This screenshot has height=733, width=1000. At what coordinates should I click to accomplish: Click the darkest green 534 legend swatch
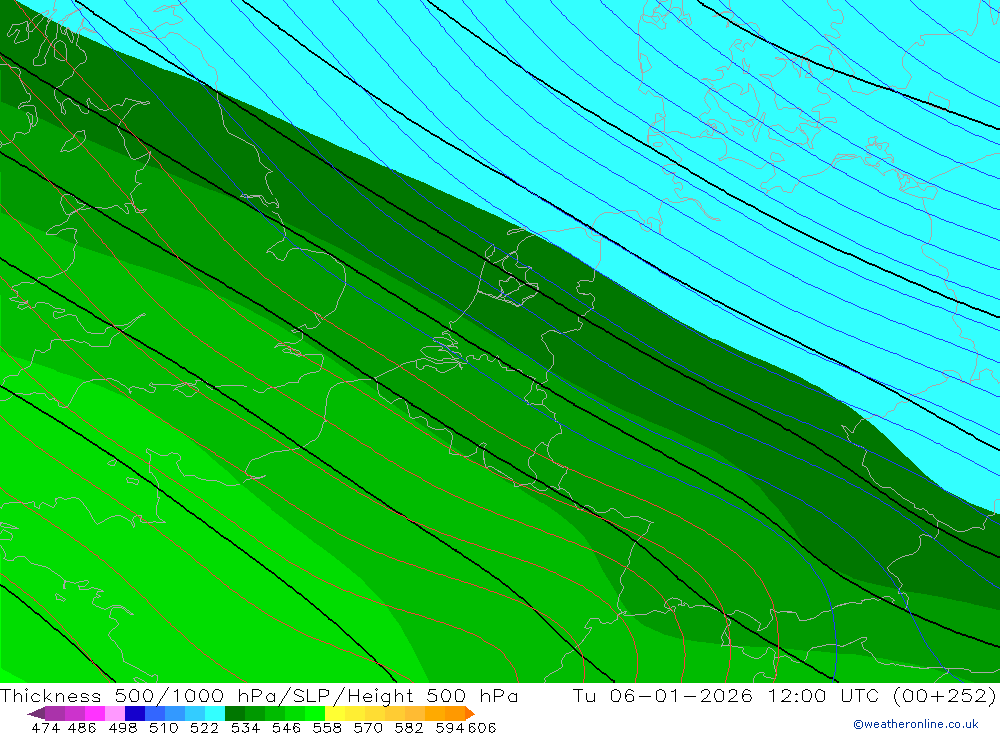235,713
